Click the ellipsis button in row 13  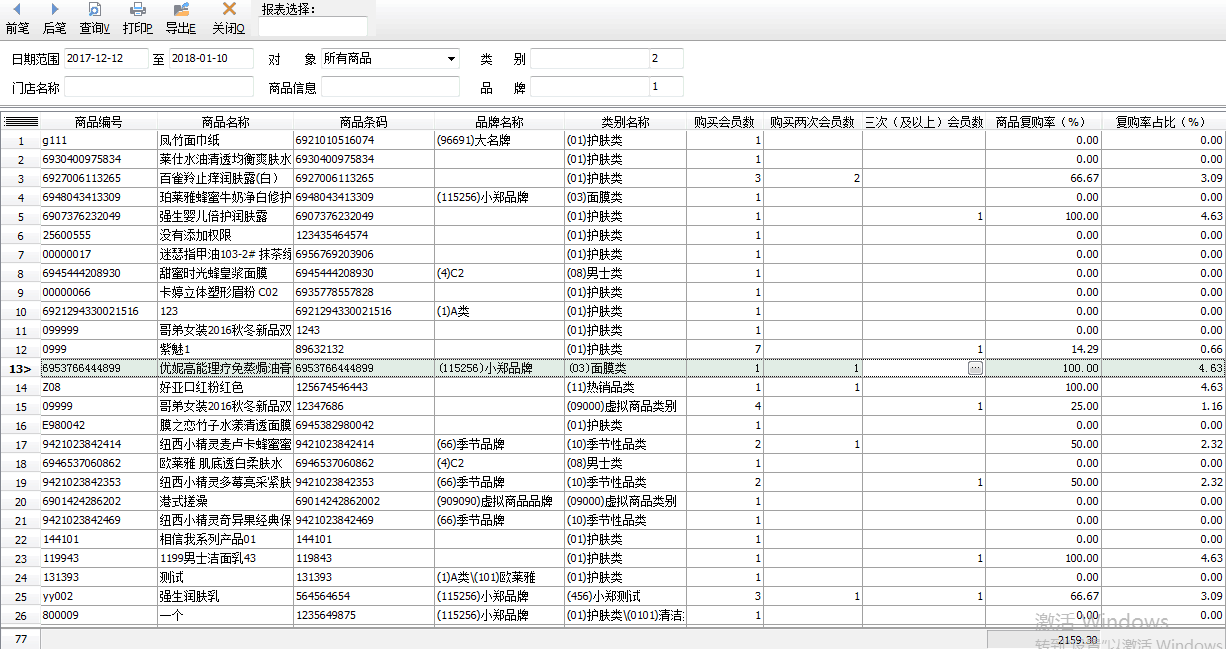click(x=975, y=368)
